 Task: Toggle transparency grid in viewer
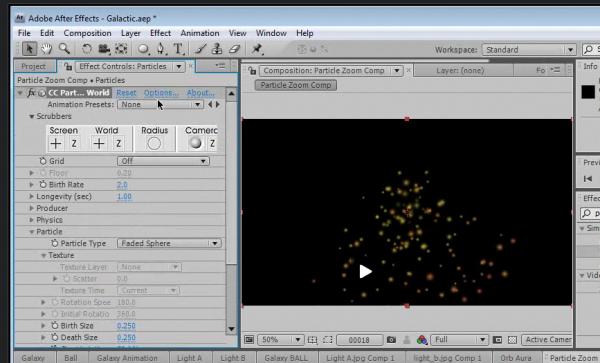tap(512, 340)
